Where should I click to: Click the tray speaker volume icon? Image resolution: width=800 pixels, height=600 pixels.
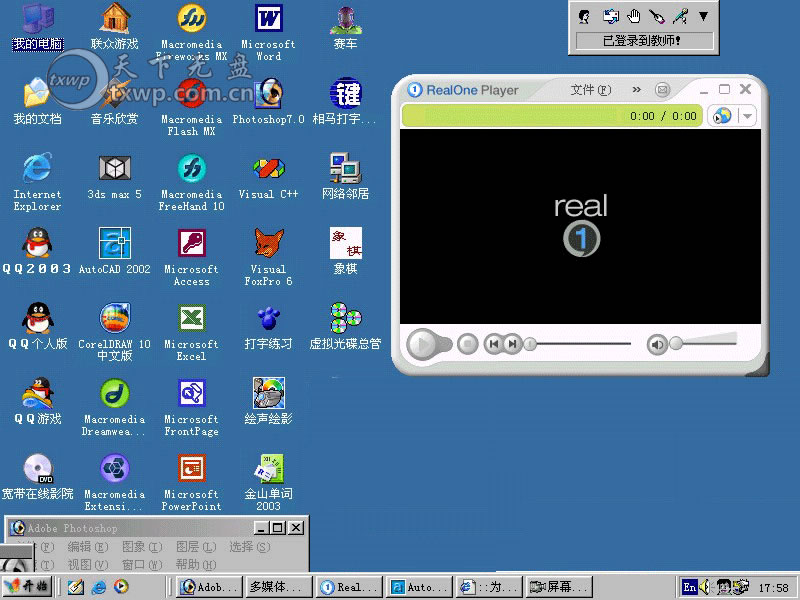(705, 587)
